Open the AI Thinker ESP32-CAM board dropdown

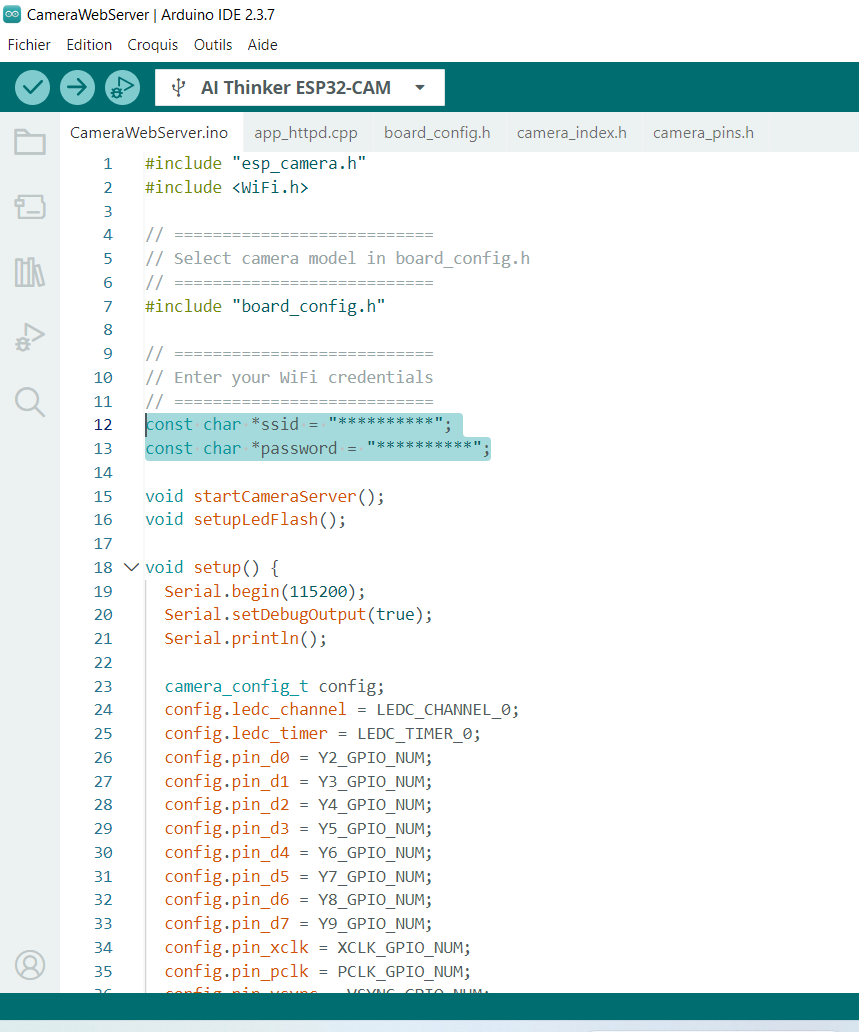coord(299,88)
